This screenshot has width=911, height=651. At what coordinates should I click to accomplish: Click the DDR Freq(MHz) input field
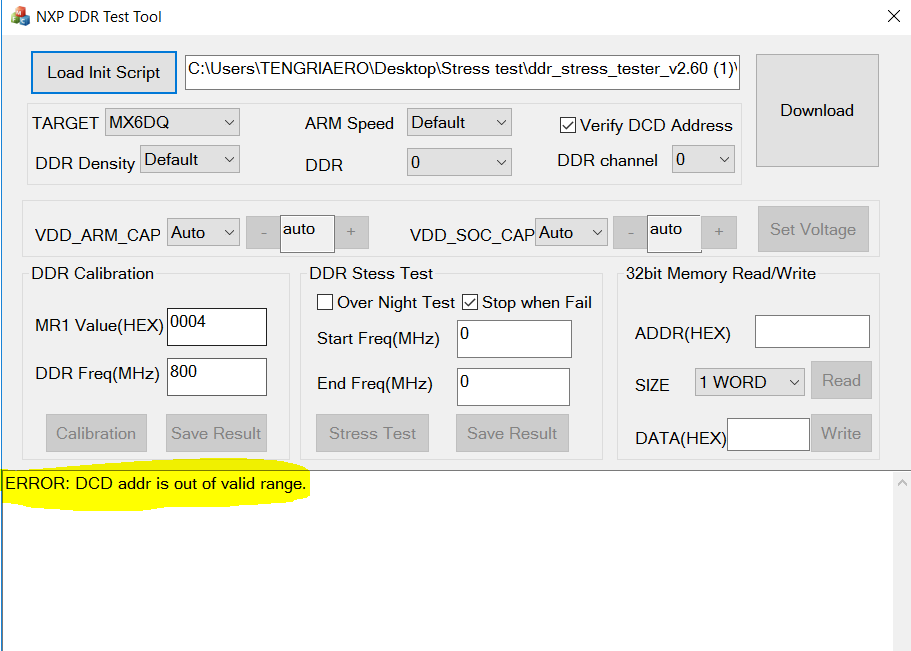[x=217, y=377]
